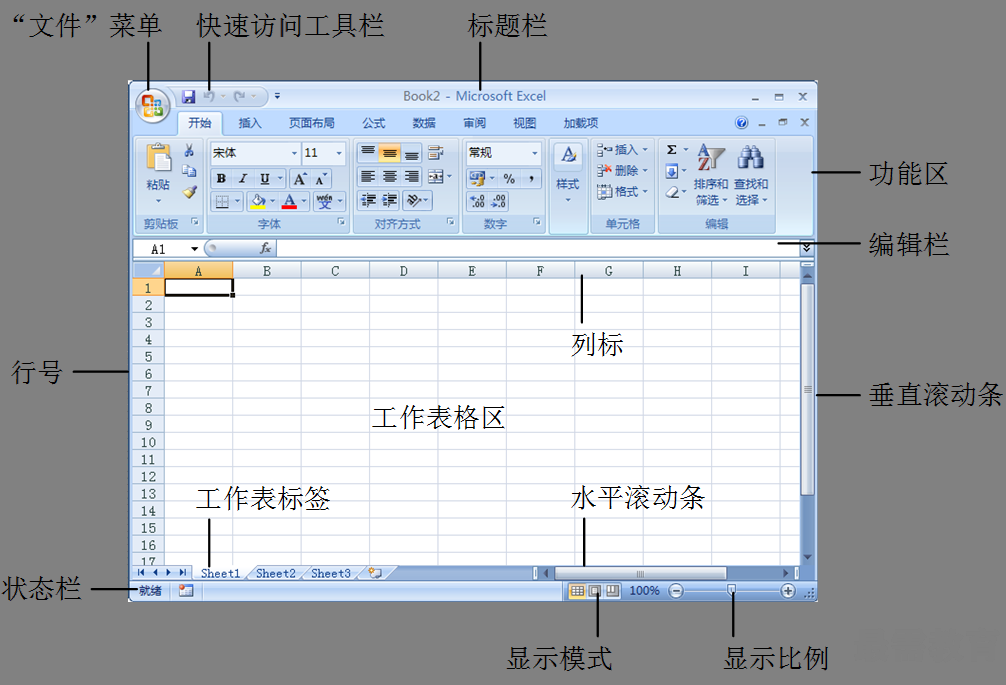Toggle Italic formatting
1006x685 pixels.
point(243,179)
